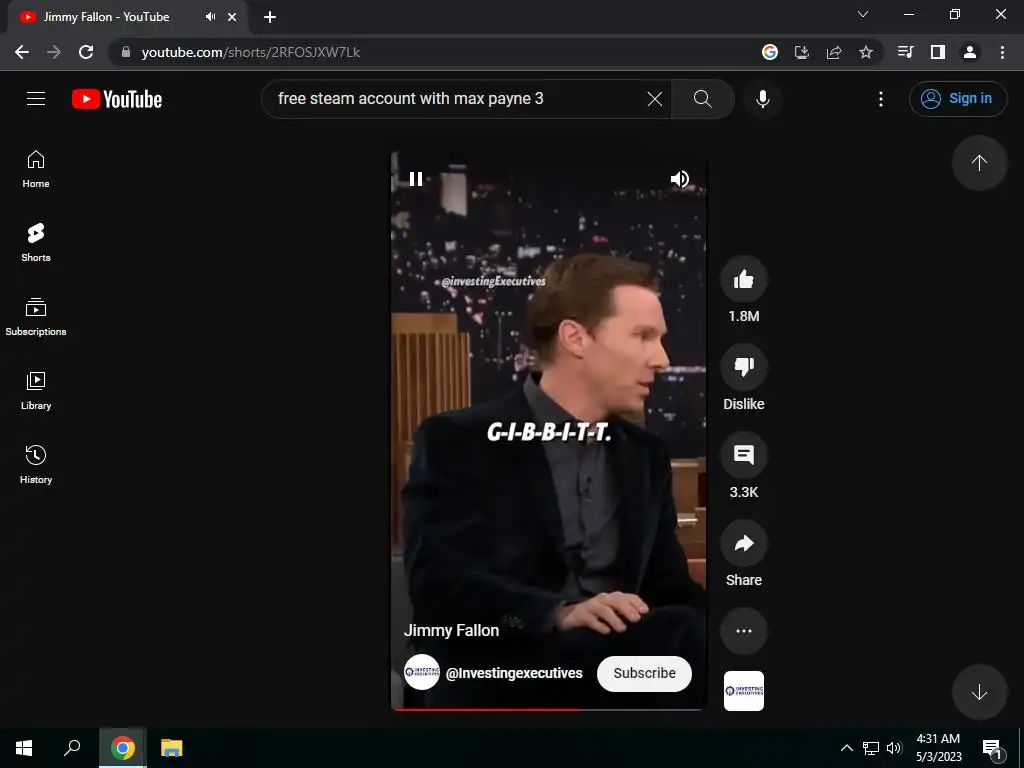Viewport: 1024px width, 768px height.
Task: Open Shorts in the sidebar
Action: point(36,243)
